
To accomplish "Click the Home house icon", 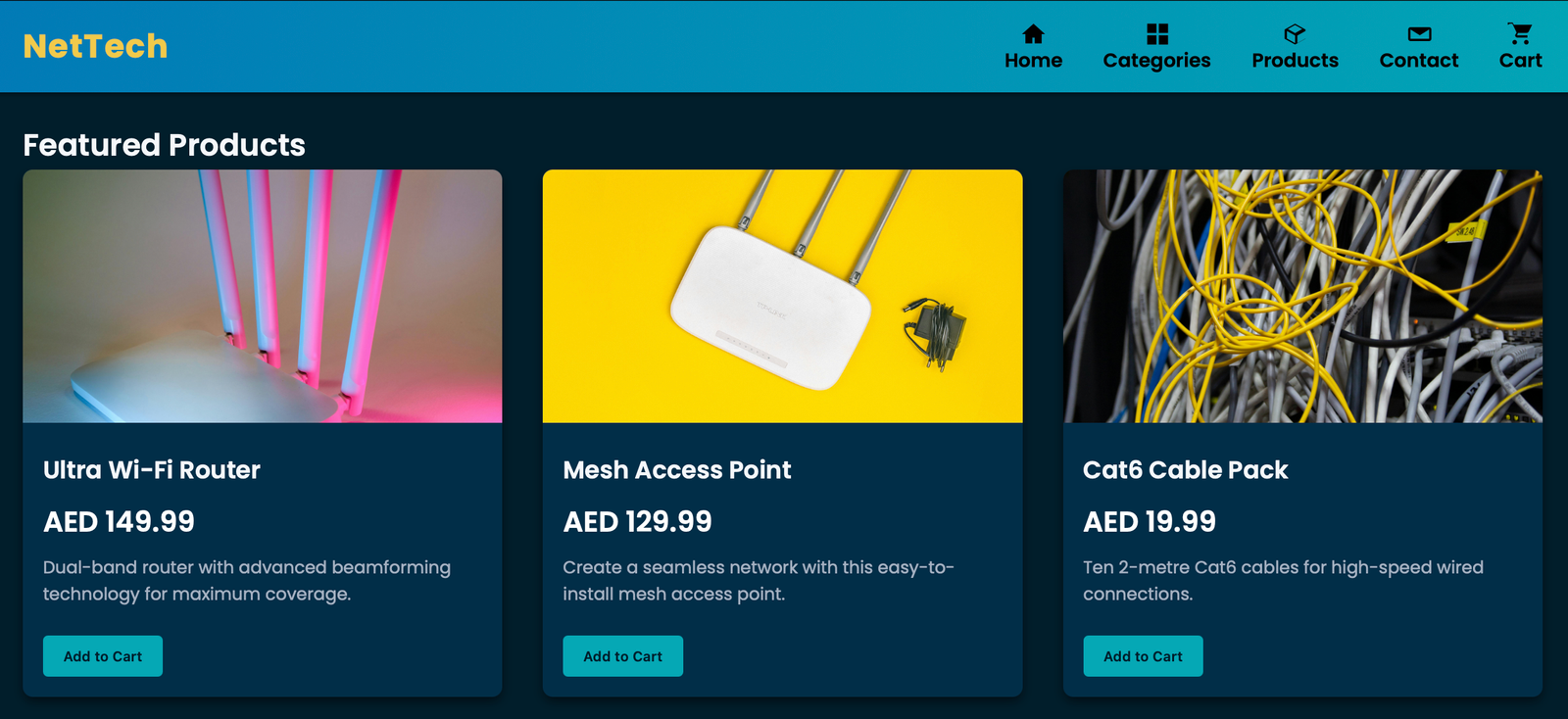I will click(x=1033, y=34).
